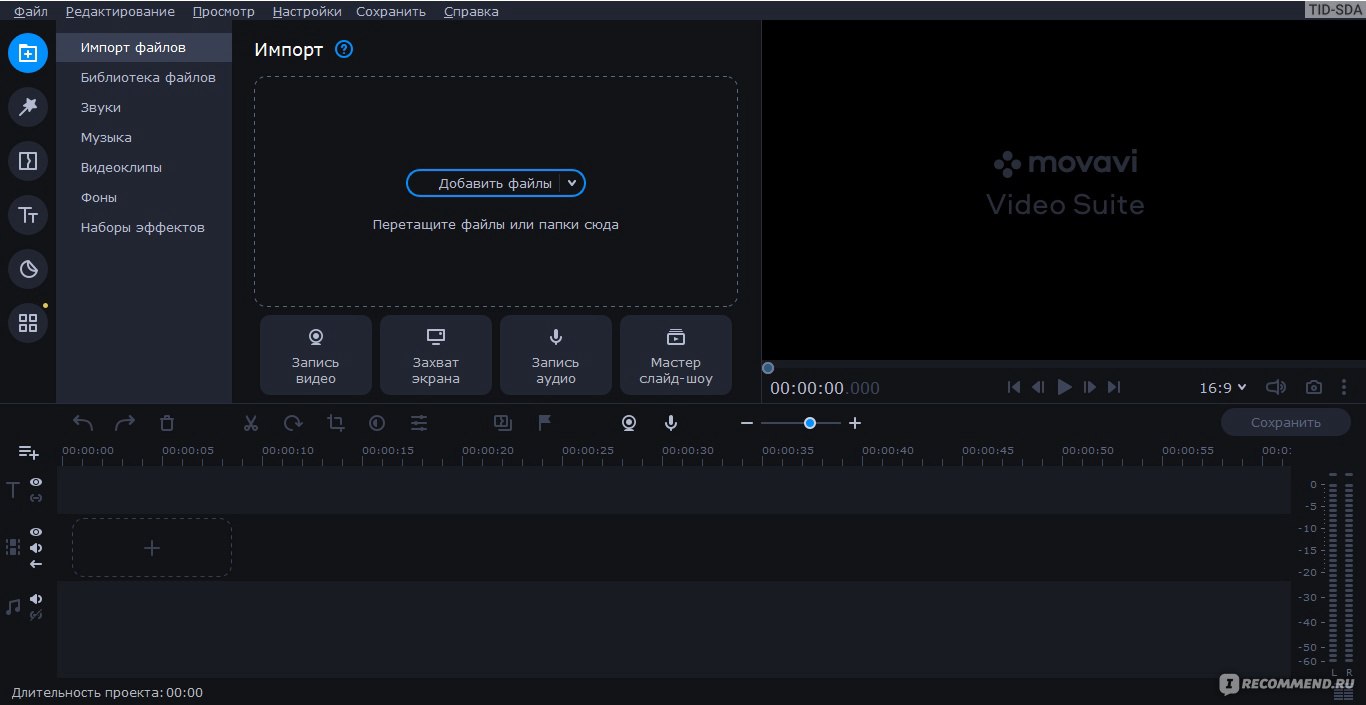Open the Titles (Tт) panel
Viewport: 1366px width, 705px height.
pyautogui.click(x=28, y=214)
